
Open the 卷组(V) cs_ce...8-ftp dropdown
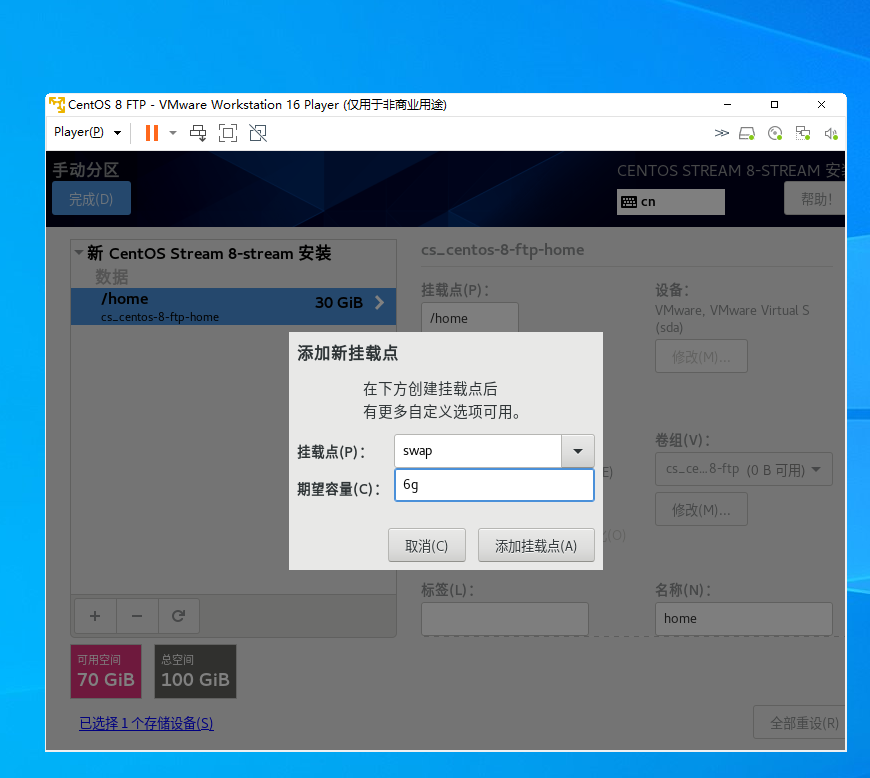pyautogui.click(x=743, y=469)
